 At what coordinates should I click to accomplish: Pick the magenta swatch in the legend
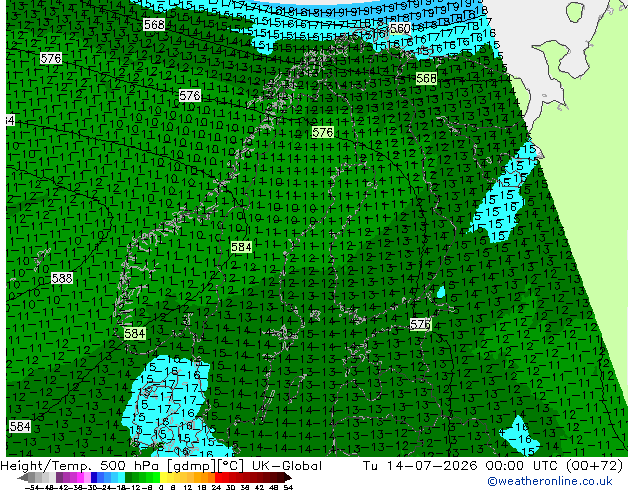[x=80, y=478]
